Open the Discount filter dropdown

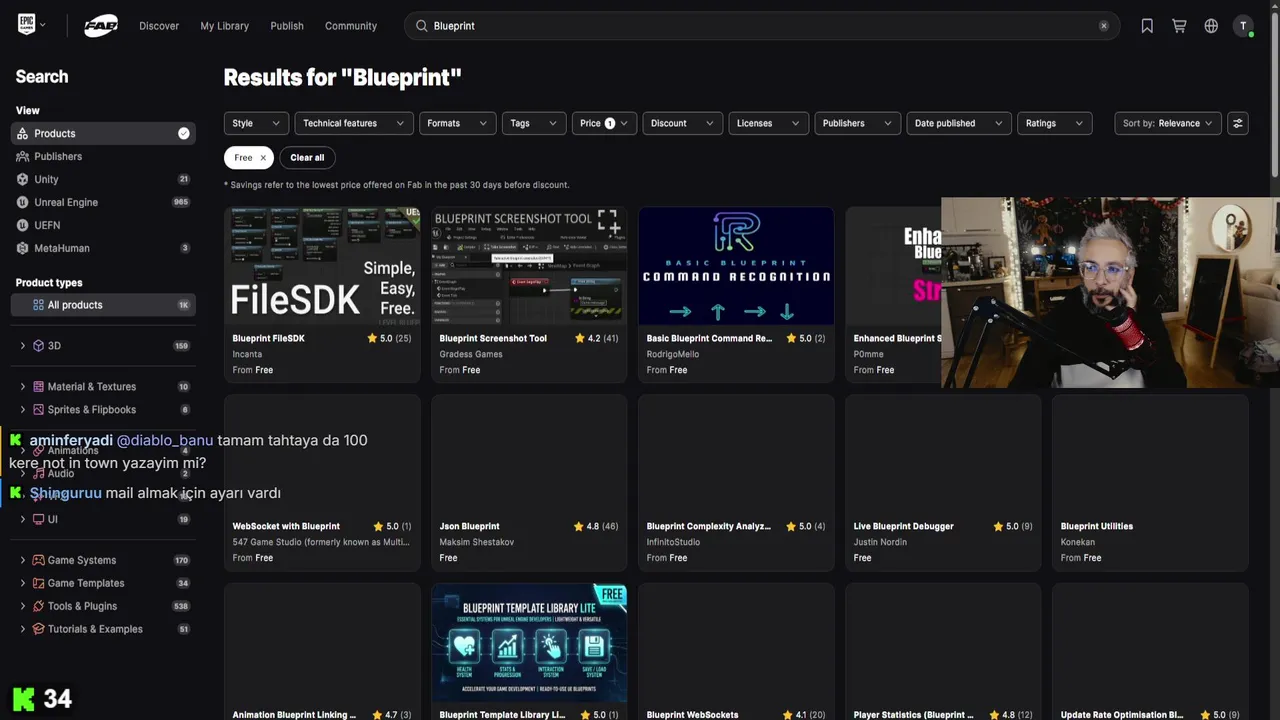[x=682, y=123]
